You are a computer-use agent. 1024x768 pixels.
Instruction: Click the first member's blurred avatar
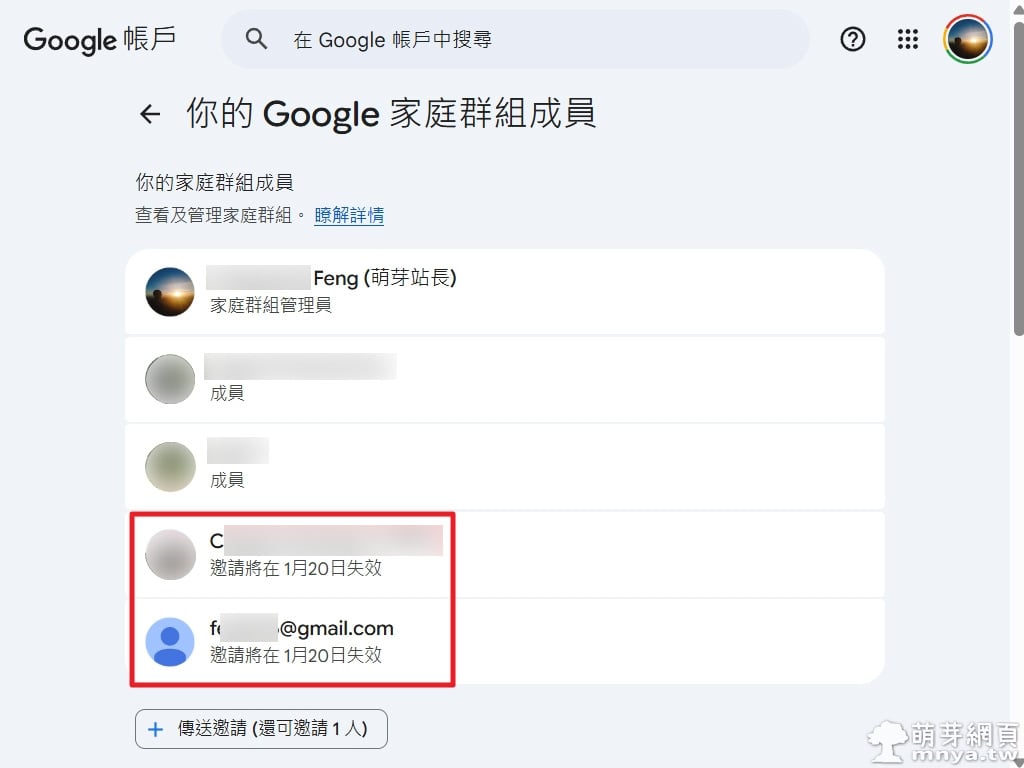click(170, 379)
